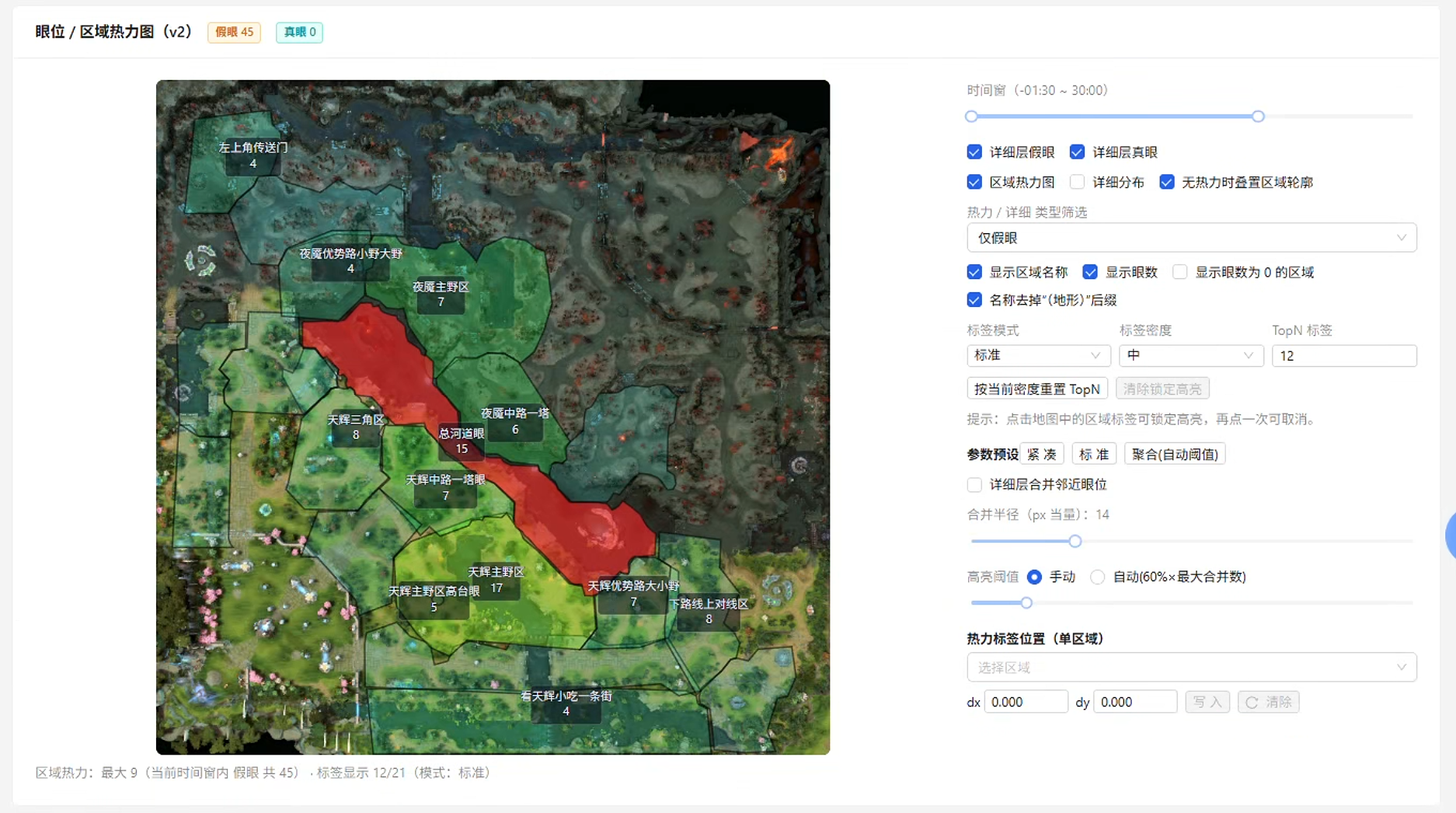Select the 看天辉小吃一条街 region label
Viewport: 1456px width, 813px height.
(x=566, y=703)
